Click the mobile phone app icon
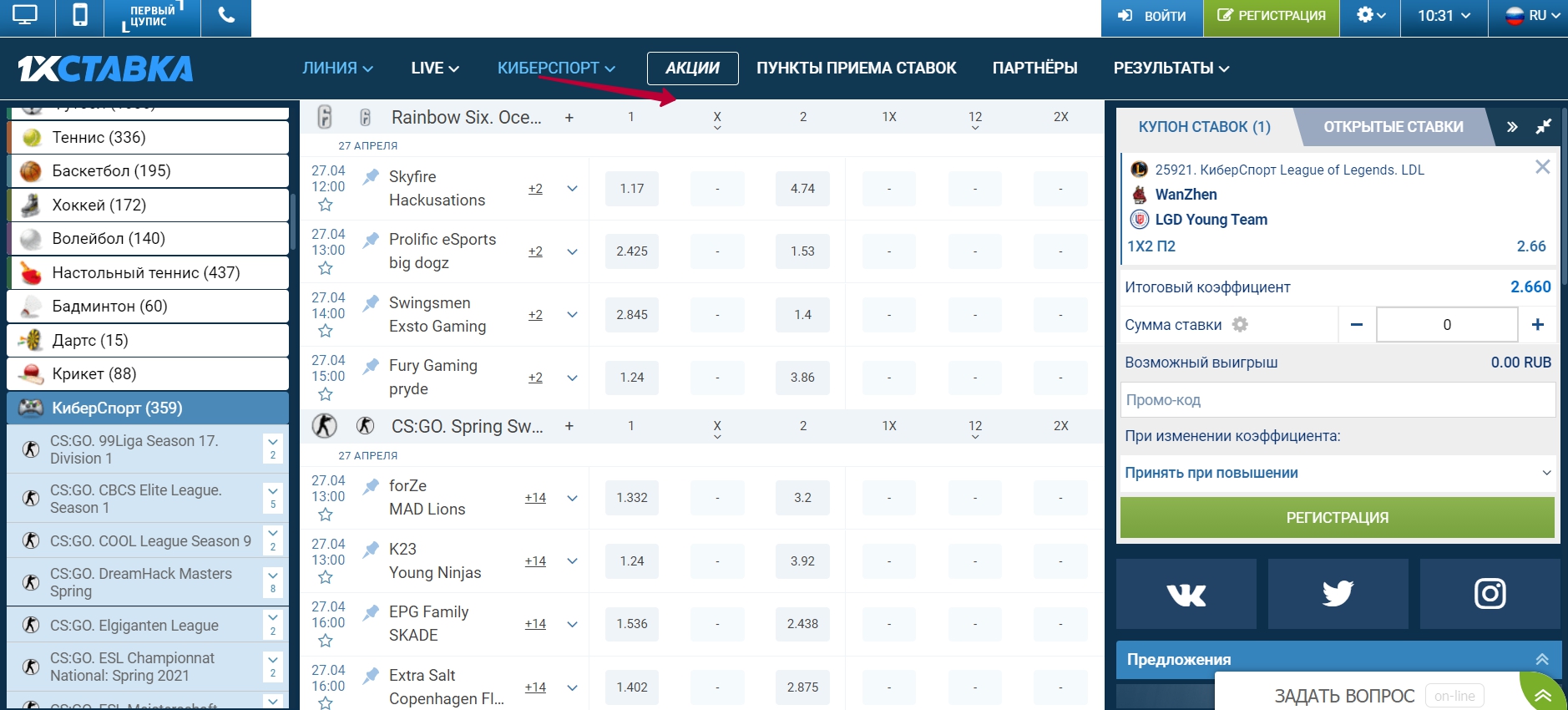 [x=79, y=16]
